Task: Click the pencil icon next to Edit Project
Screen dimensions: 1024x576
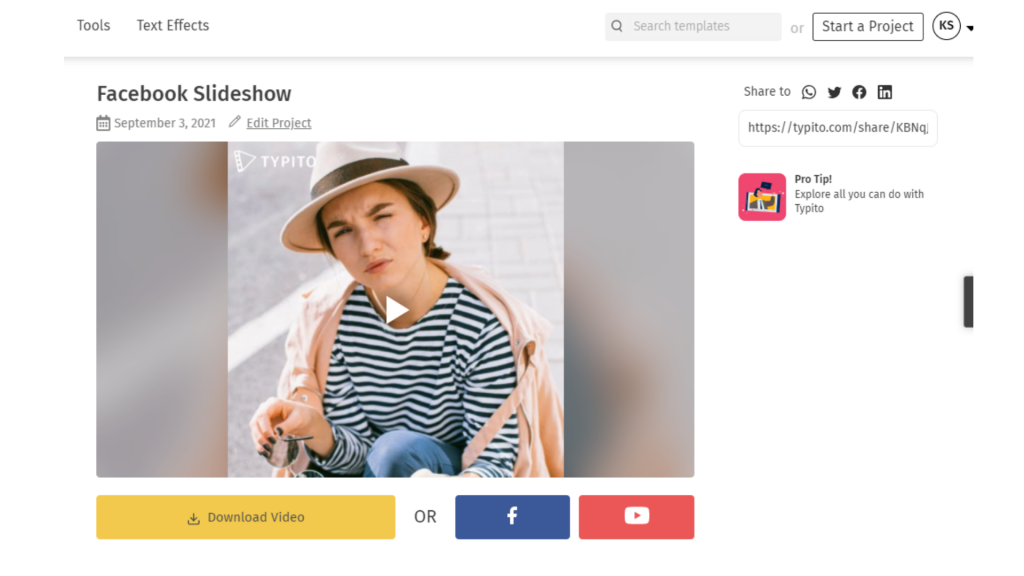Action: 236,122
